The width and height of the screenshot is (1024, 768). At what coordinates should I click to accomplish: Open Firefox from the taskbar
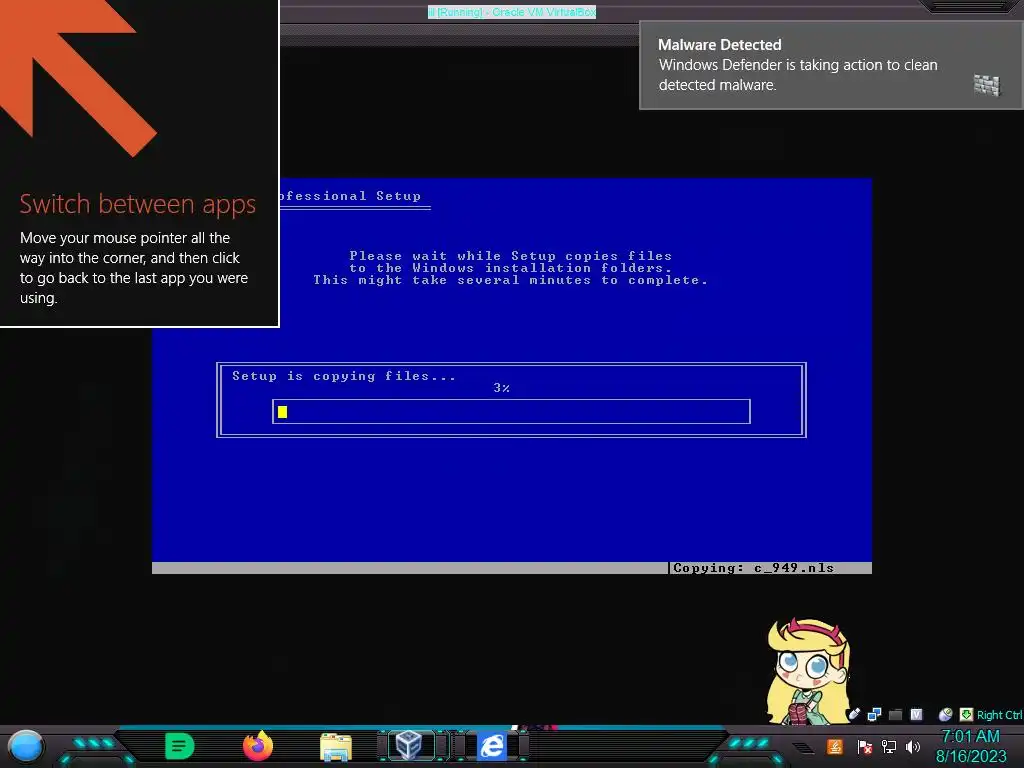point(258,746)
